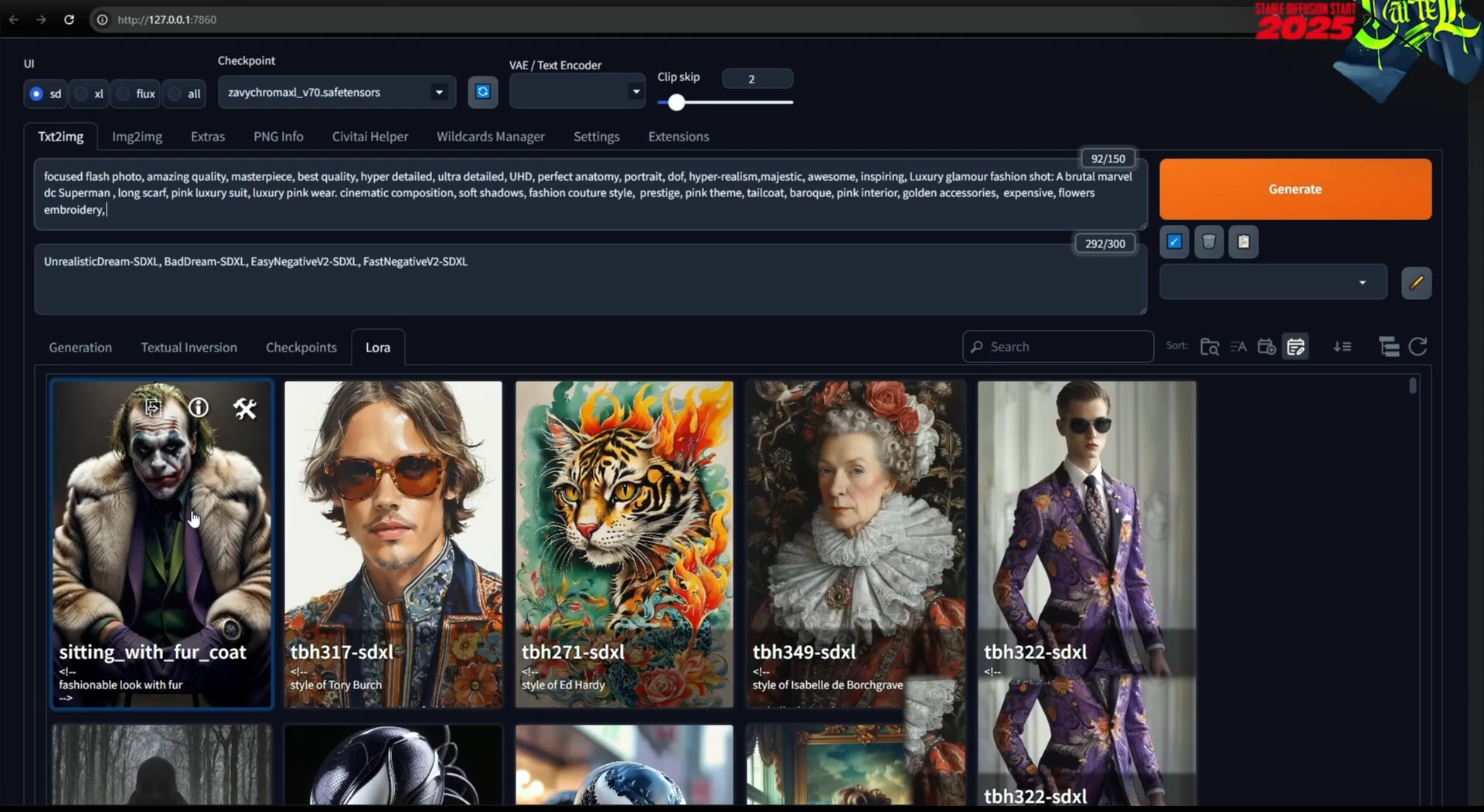Sort Loras by name icon
This screenshot has height=812, width=1484.
point(1238,347)
